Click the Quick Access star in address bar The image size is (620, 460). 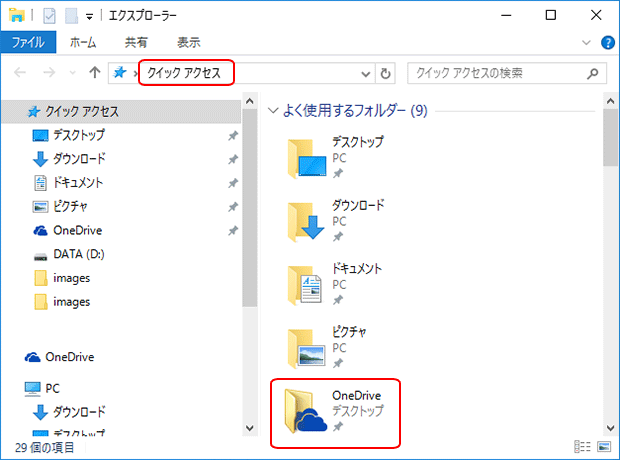[119, 72]
